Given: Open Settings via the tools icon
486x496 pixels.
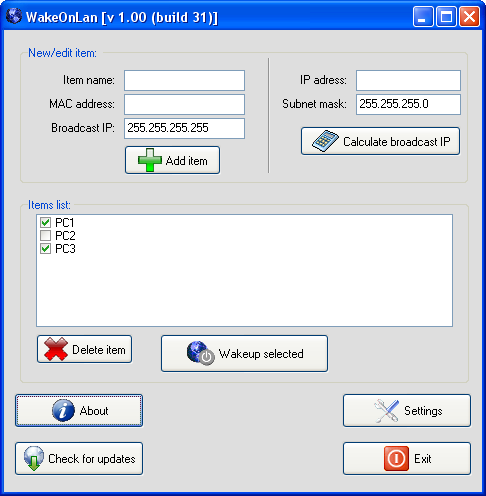Looking at the screenshot, I should (386, 411).
